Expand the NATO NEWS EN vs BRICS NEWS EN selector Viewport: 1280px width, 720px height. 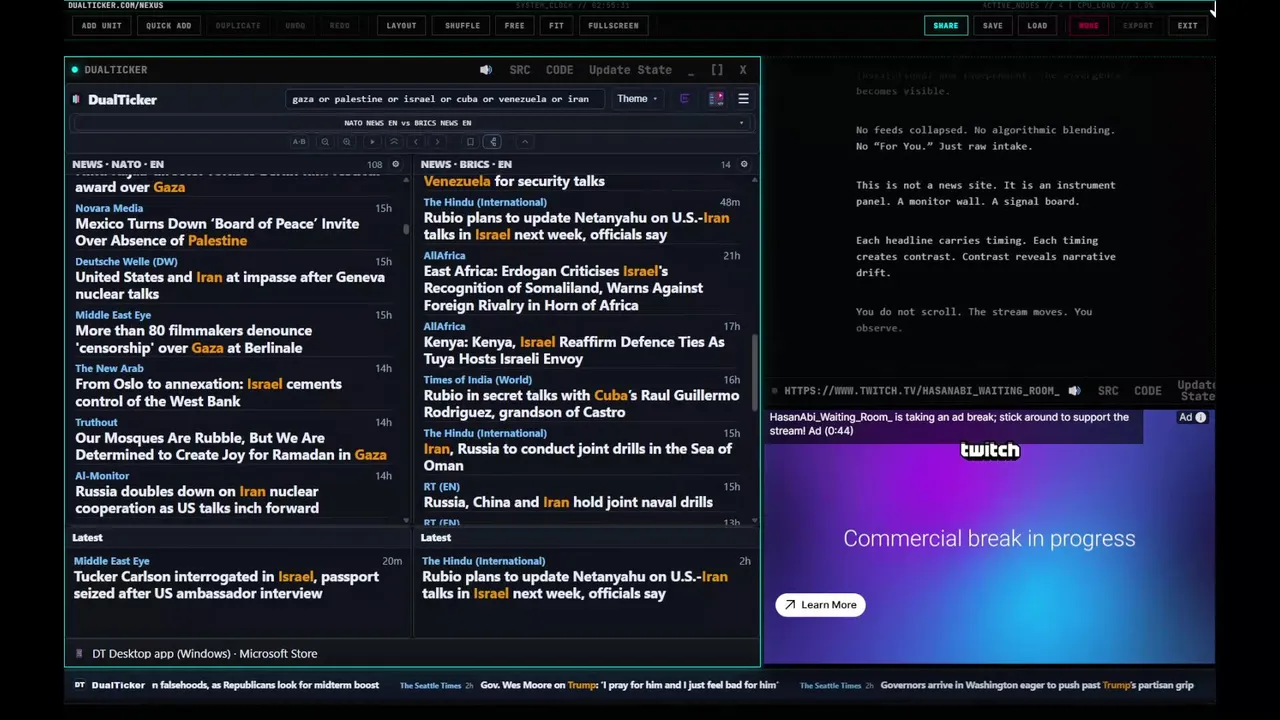(x=408, y=123)
